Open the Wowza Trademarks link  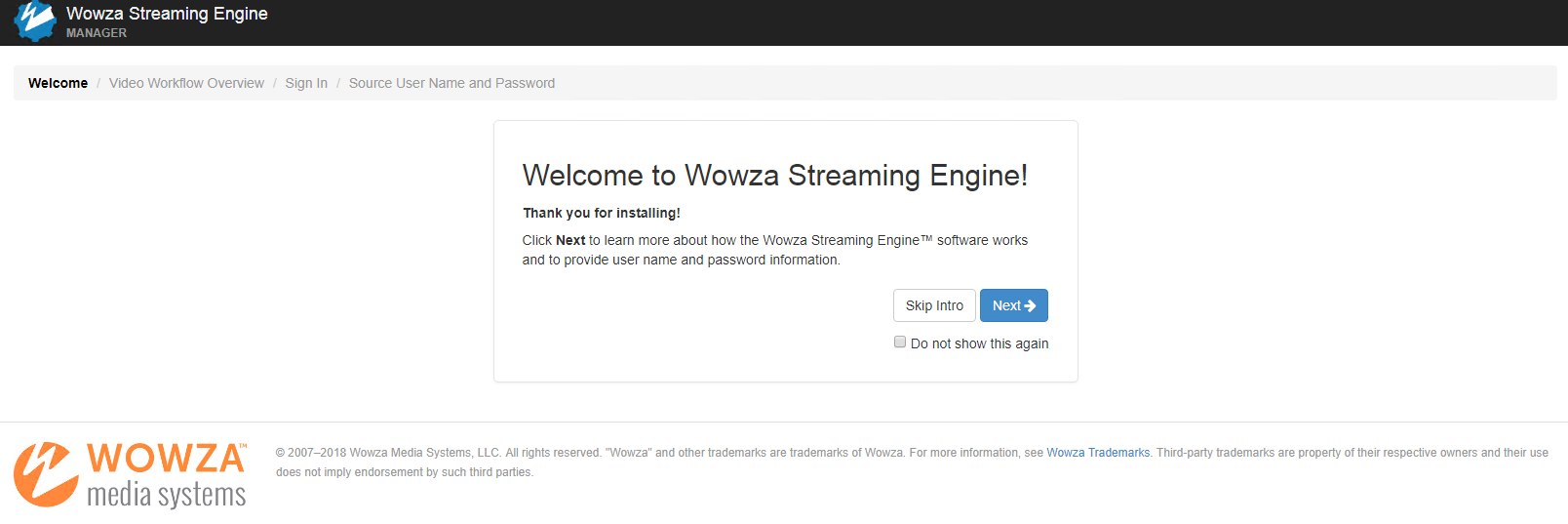[x=1098, y=453]
